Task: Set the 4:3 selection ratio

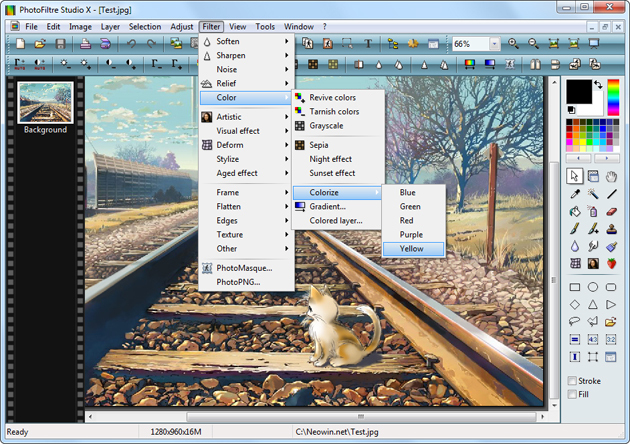Action: pyautogui.click(x=593, y=340)
